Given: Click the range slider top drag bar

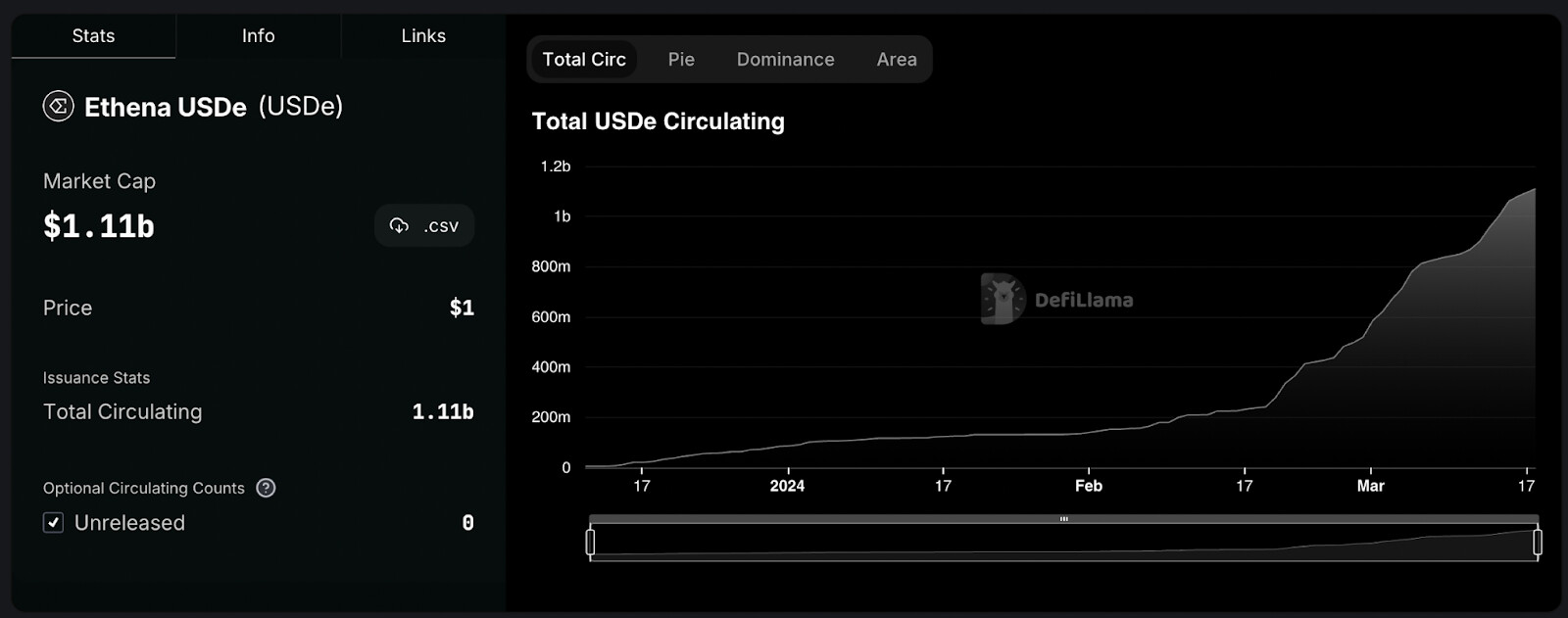Looking at the screenshot, I should click(x=1063, y=519).
